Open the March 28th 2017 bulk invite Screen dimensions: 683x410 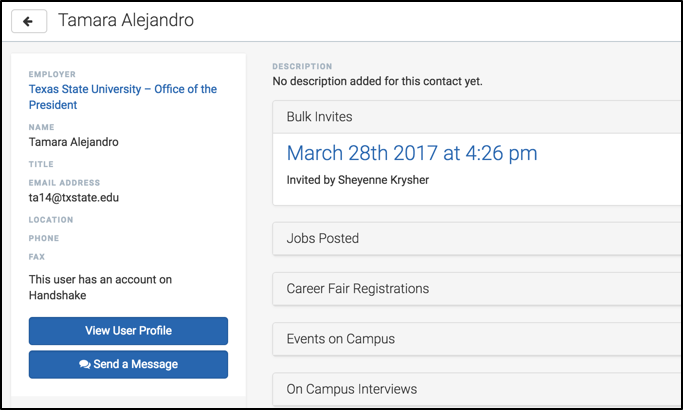tap(412, 153)
